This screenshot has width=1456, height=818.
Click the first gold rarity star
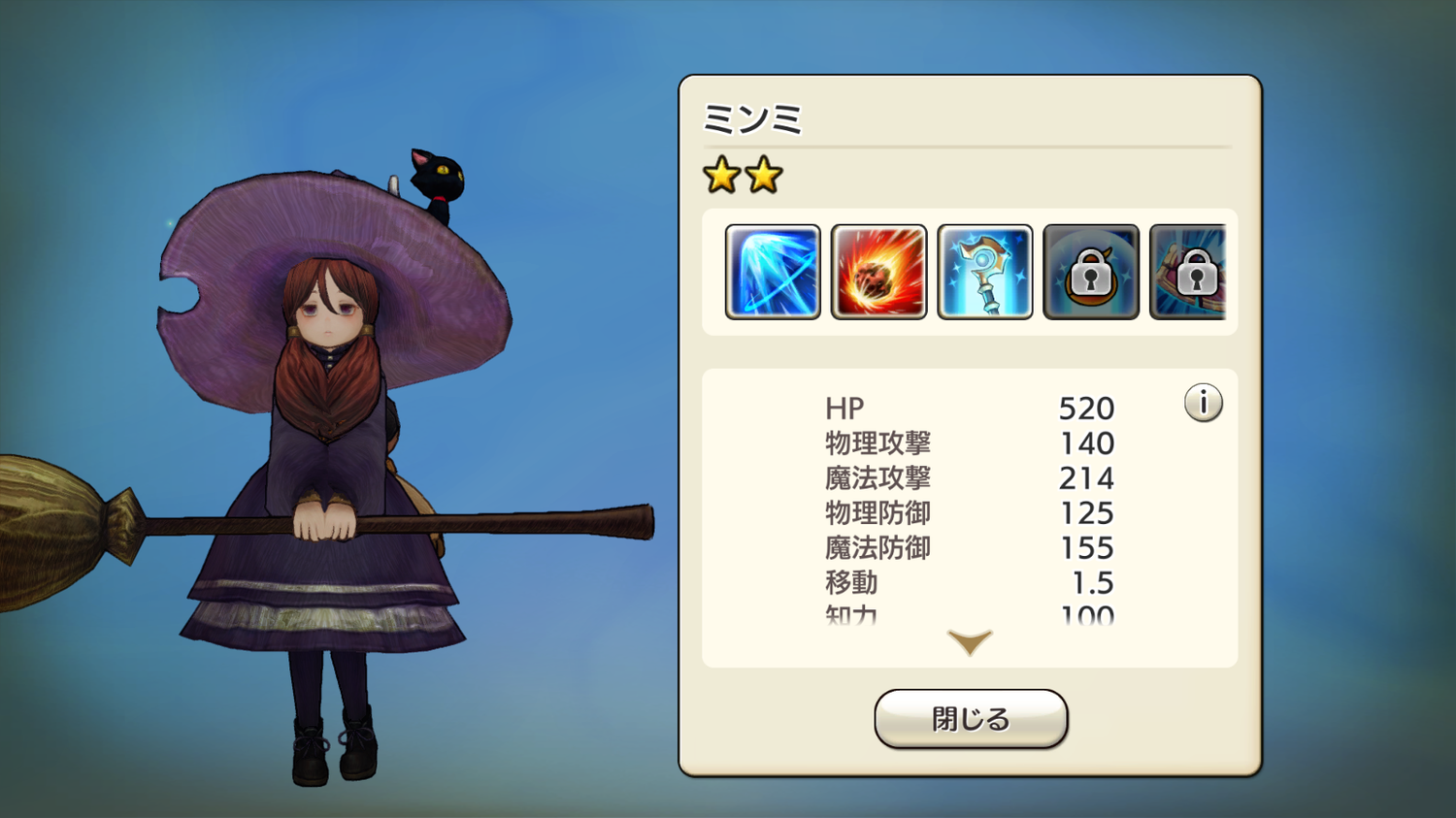[722, 176]
